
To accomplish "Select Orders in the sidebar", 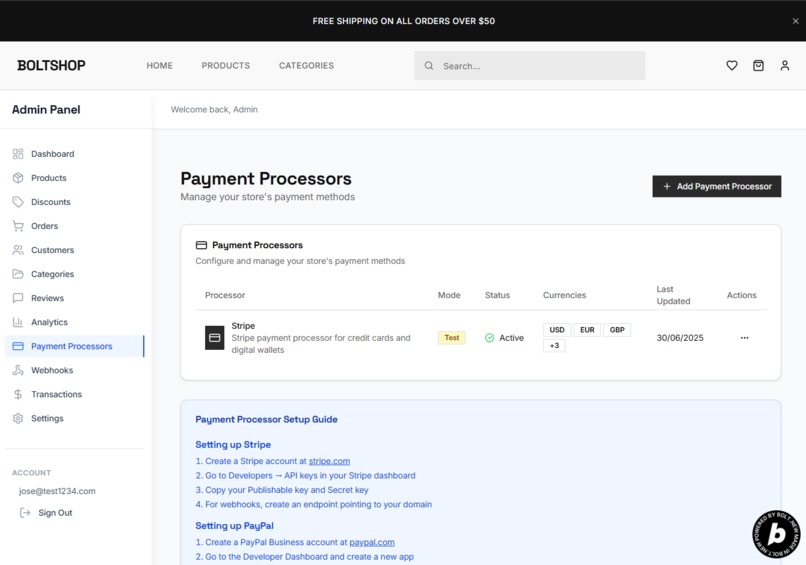I will (75, 226).
